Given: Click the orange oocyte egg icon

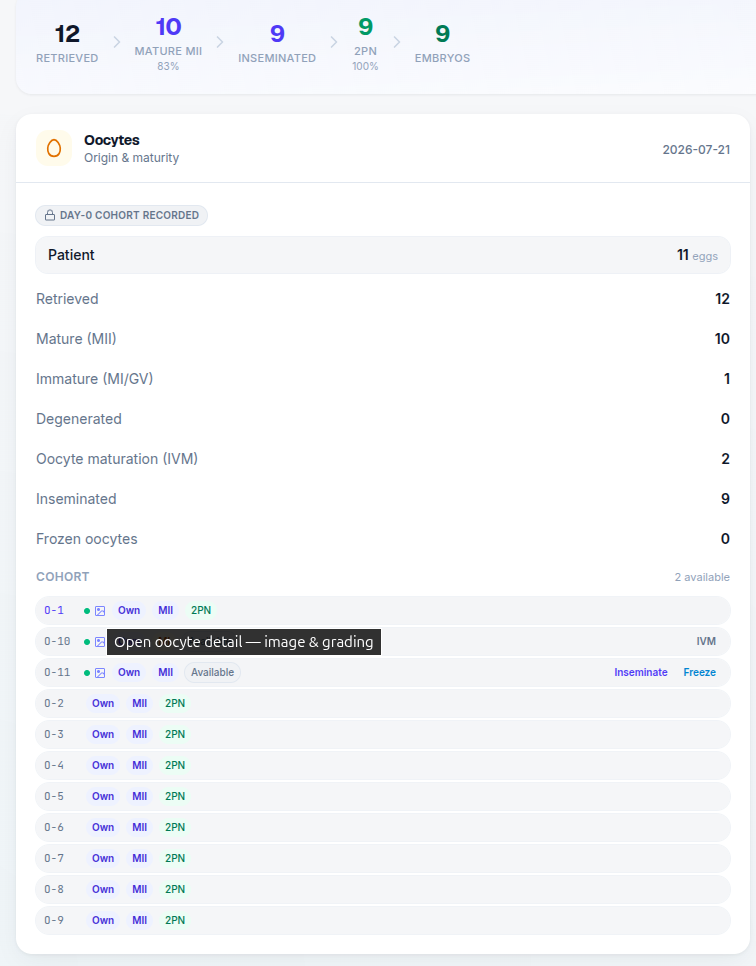Looking at the screenshot, I should tap(54, 148).
